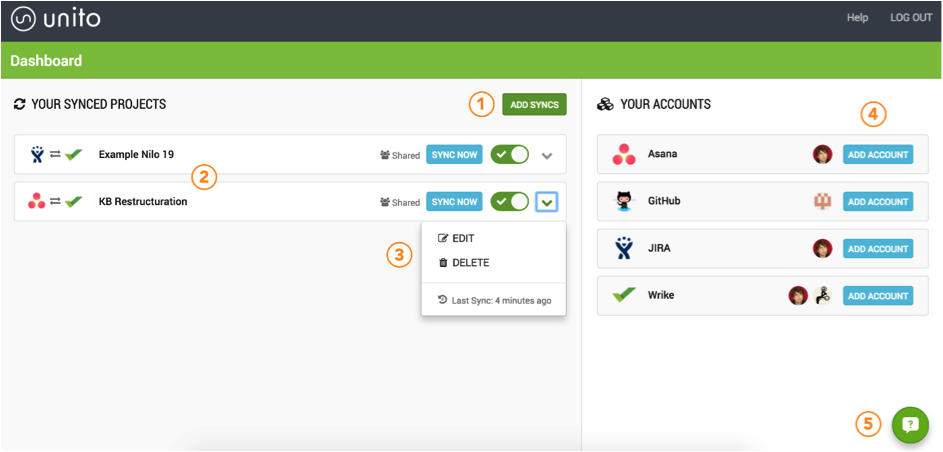Image resolution: width=943 pixels, height=452 pixels.
Task: Click LOG OUT in the header
Action: pos(911,18)
